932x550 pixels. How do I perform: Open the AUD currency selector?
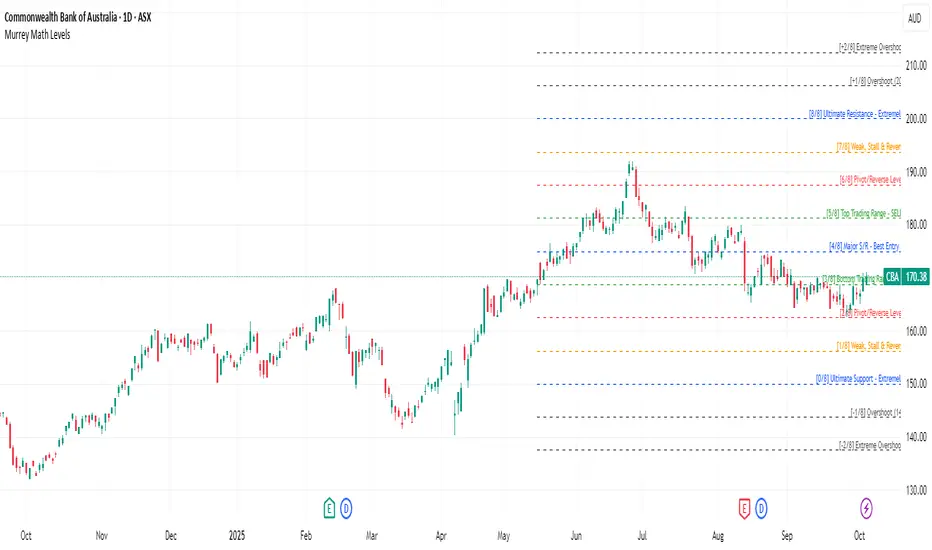tap(915, 18)
